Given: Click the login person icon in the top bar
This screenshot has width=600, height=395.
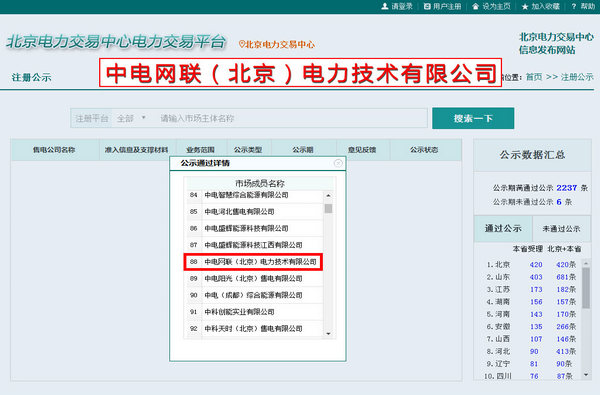Looking at the screenshot, I should (x=385, y=7).
